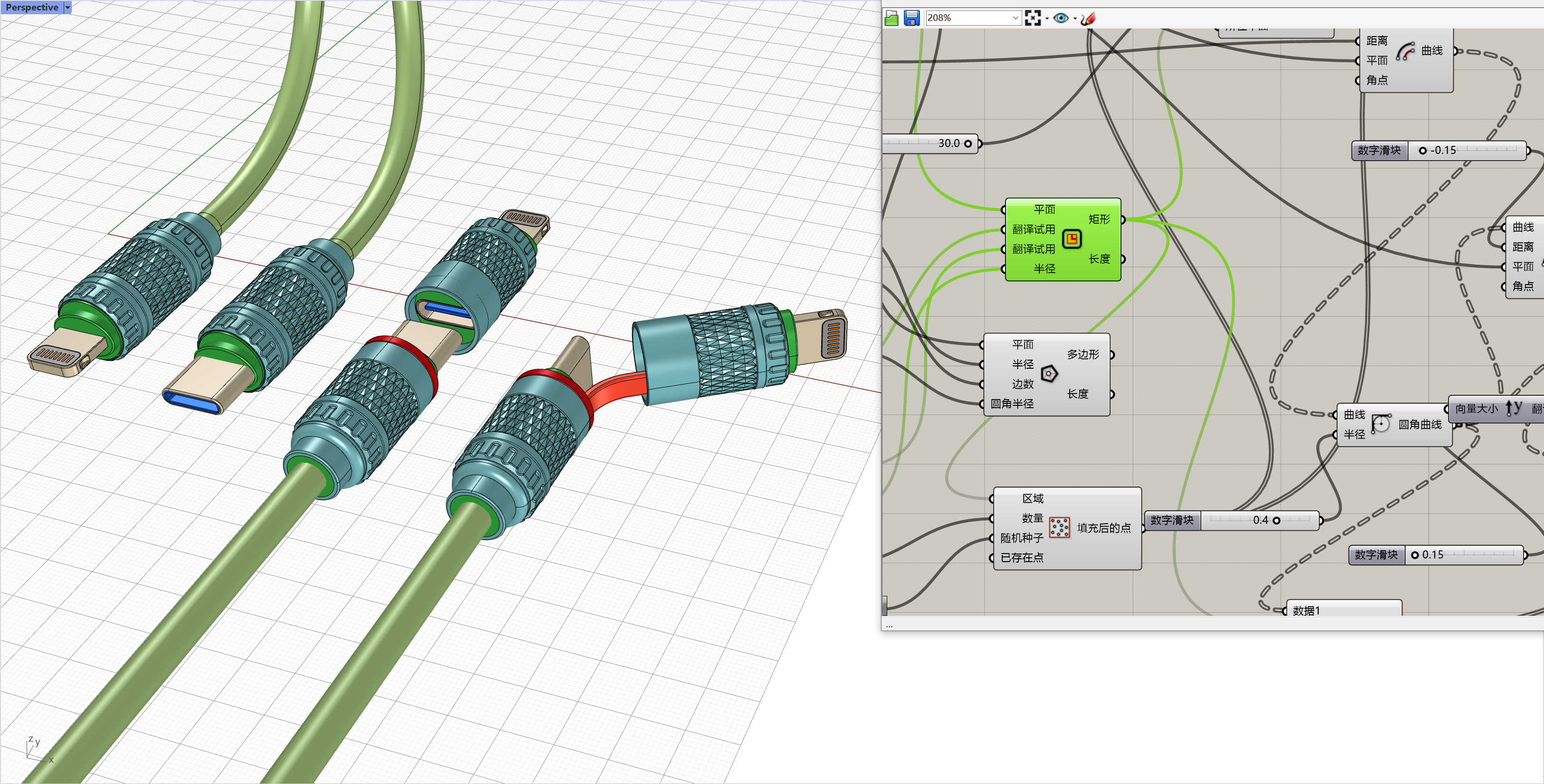Screen dimensions: 1544x784
Task: Click the fillet curve component icon
Action: click(x=1381, y=424)
